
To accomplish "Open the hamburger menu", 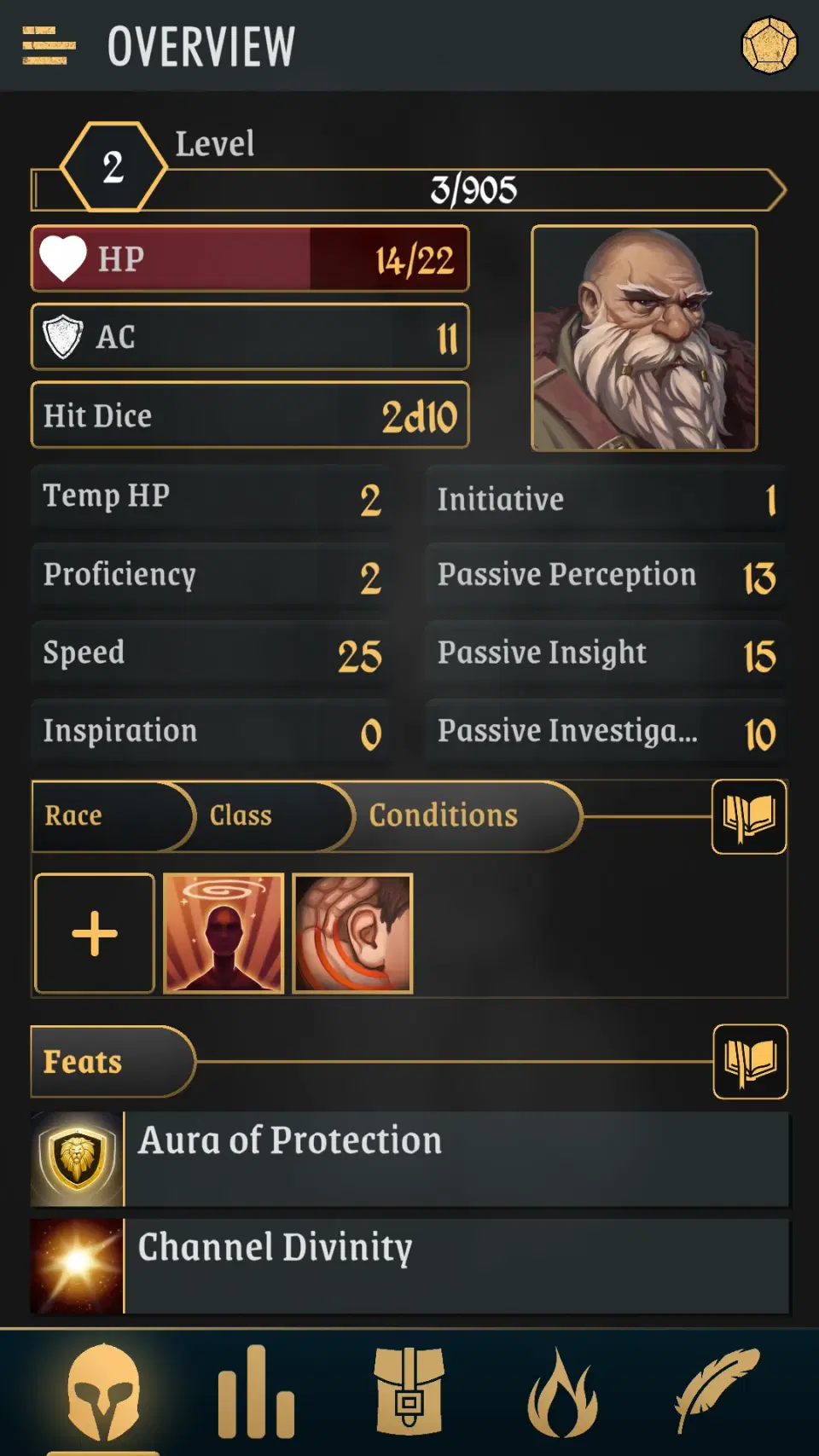I will pos(49,46).
